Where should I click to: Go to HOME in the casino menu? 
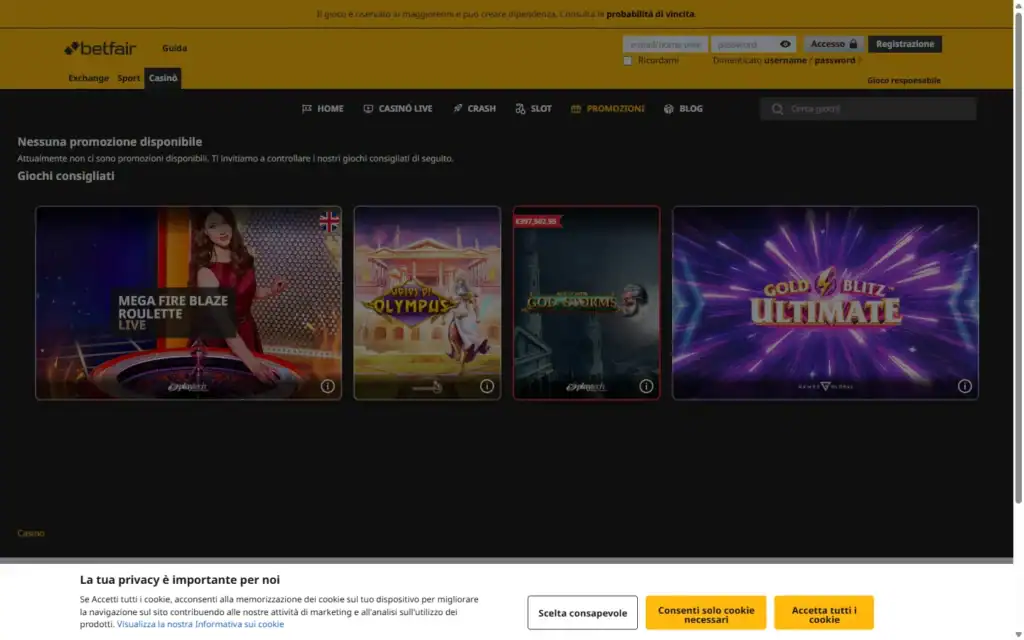click(323, 108)
